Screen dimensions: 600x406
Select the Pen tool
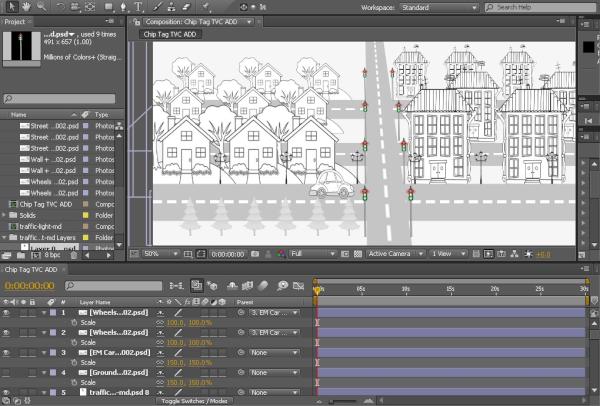[x=123, y=7]
